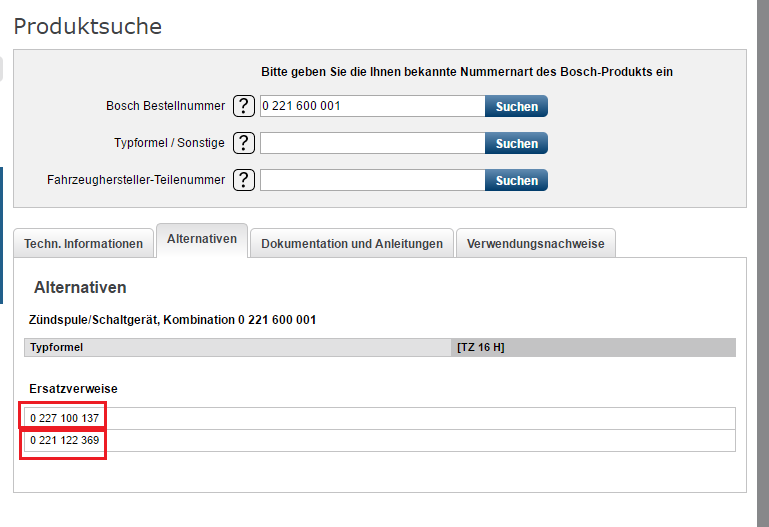Click Suchen next to Fahrzeughersteller-Teilenummer field

[x=516, y=180]
